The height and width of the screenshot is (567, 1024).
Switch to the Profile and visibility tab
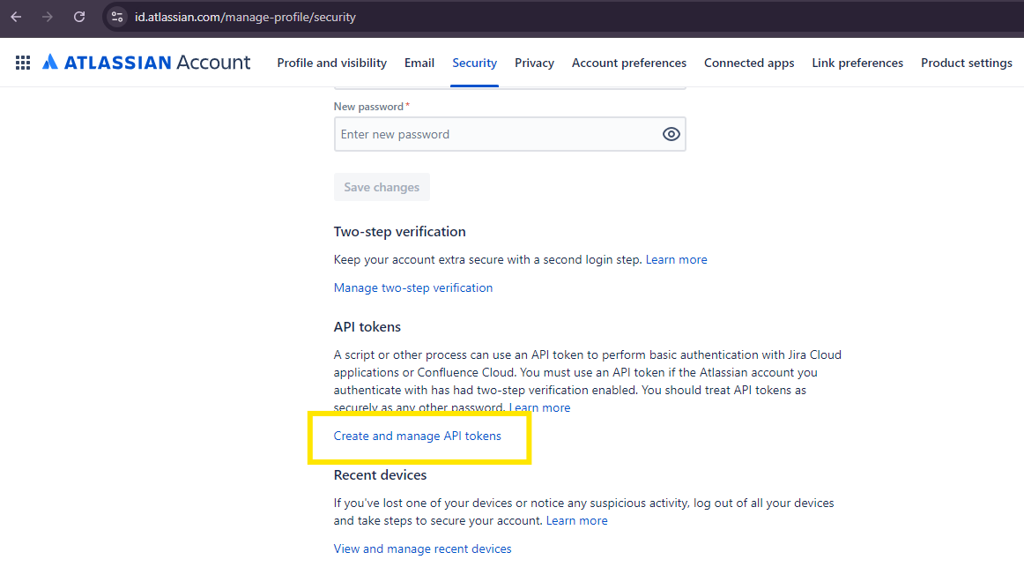(331, 63)
